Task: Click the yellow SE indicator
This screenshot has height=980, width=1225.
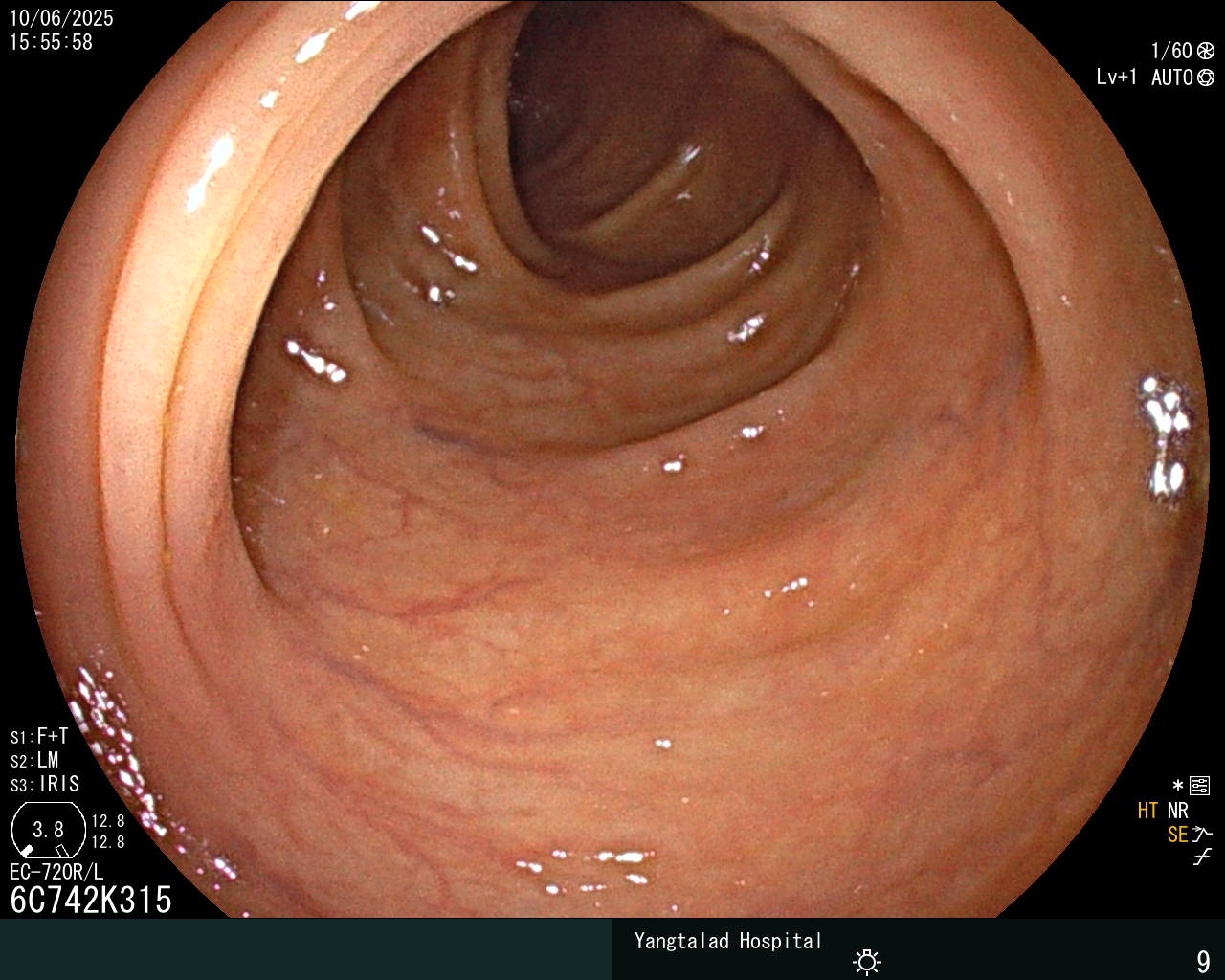Action: pos(1178,835)
